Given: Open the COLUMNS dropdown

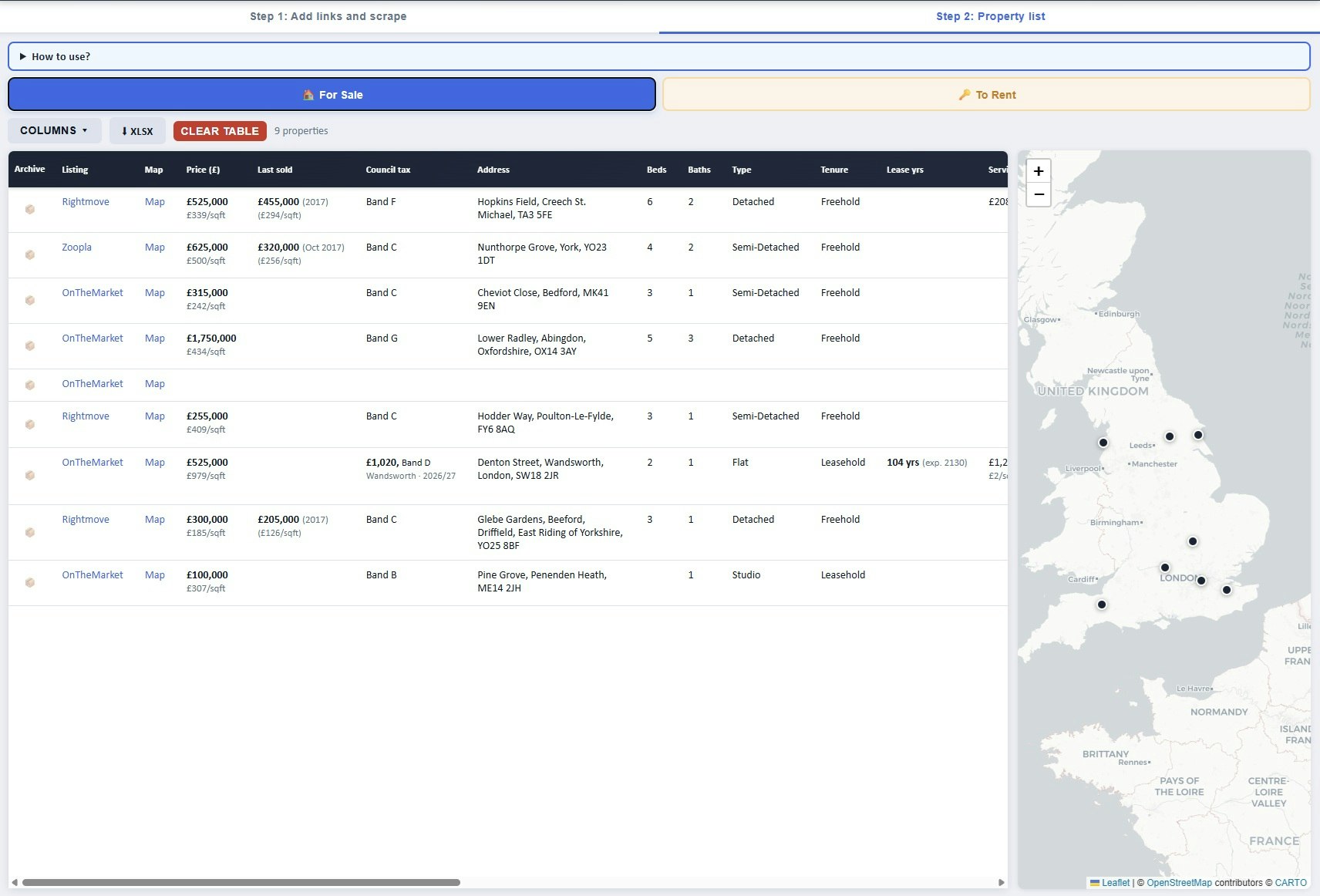Looking at the screenshot, I should pos(53,130).
